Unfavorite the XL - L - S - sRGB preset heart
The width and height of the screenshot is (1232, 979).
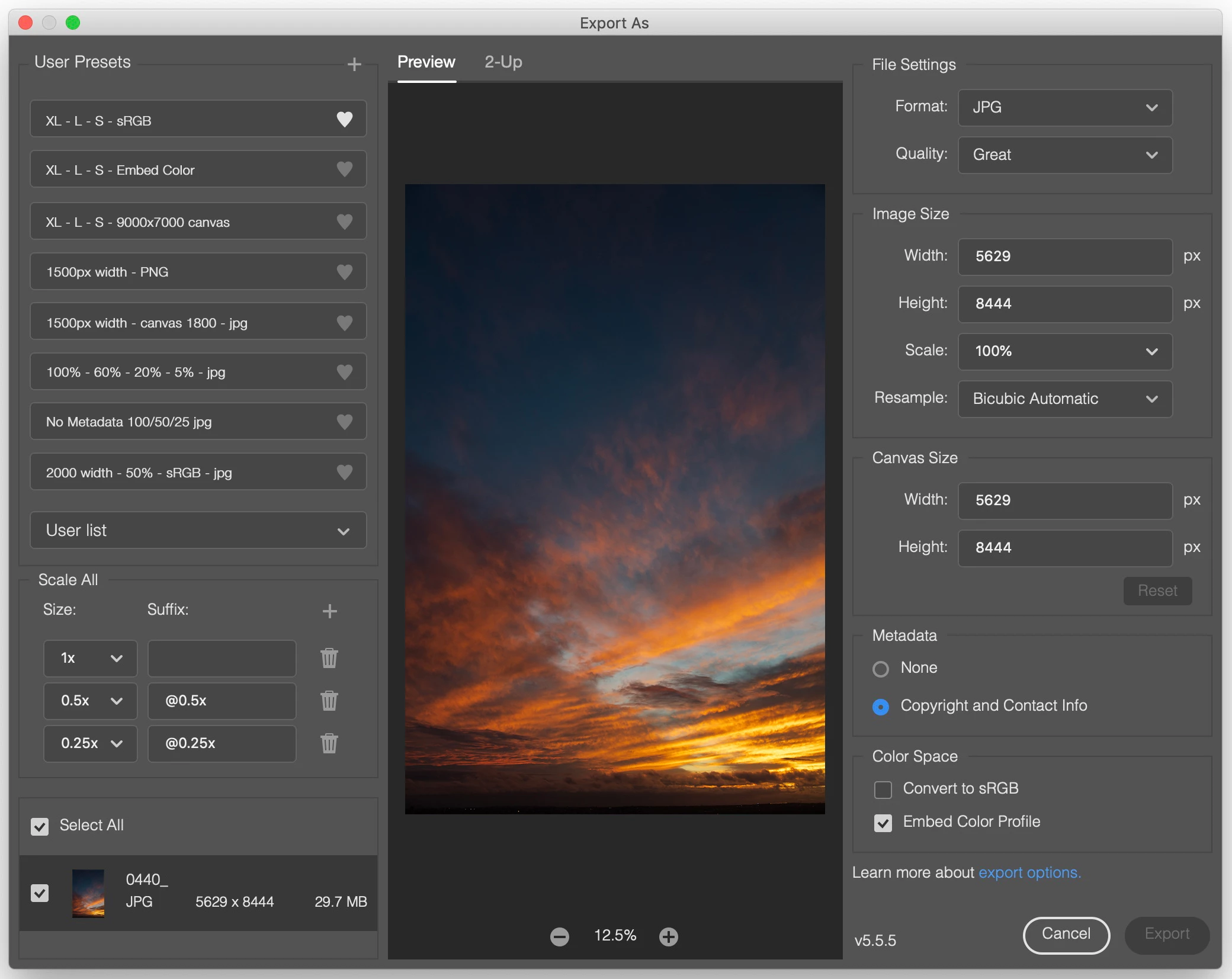pyautogui.click(x=344, y=120)
